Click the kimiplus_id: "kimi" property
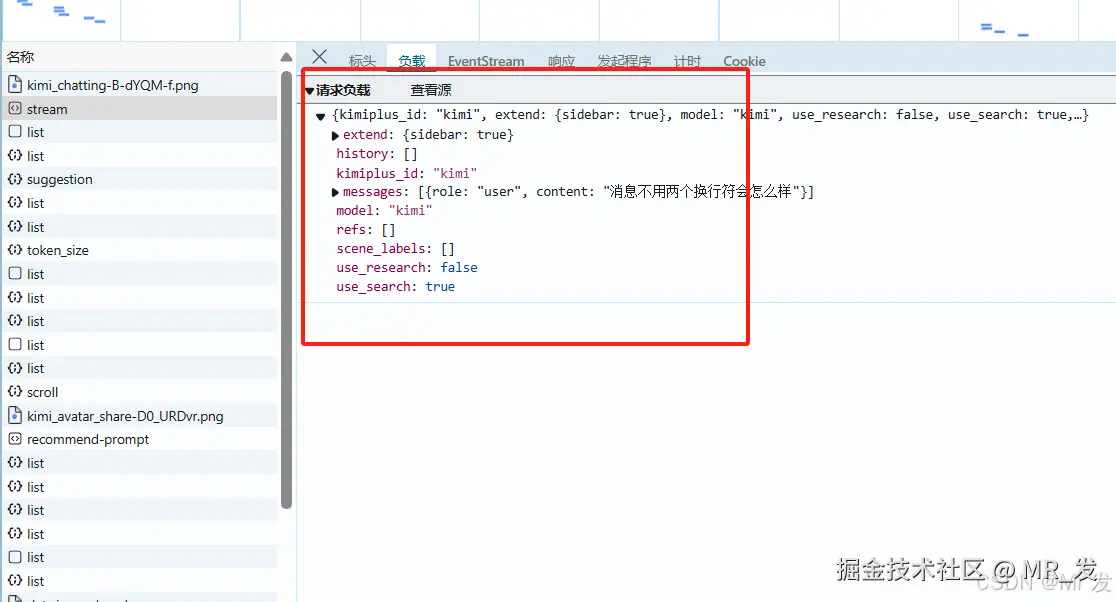This screenshot has height=602, width=1116. pyautogui.click(x=406, y=173)
